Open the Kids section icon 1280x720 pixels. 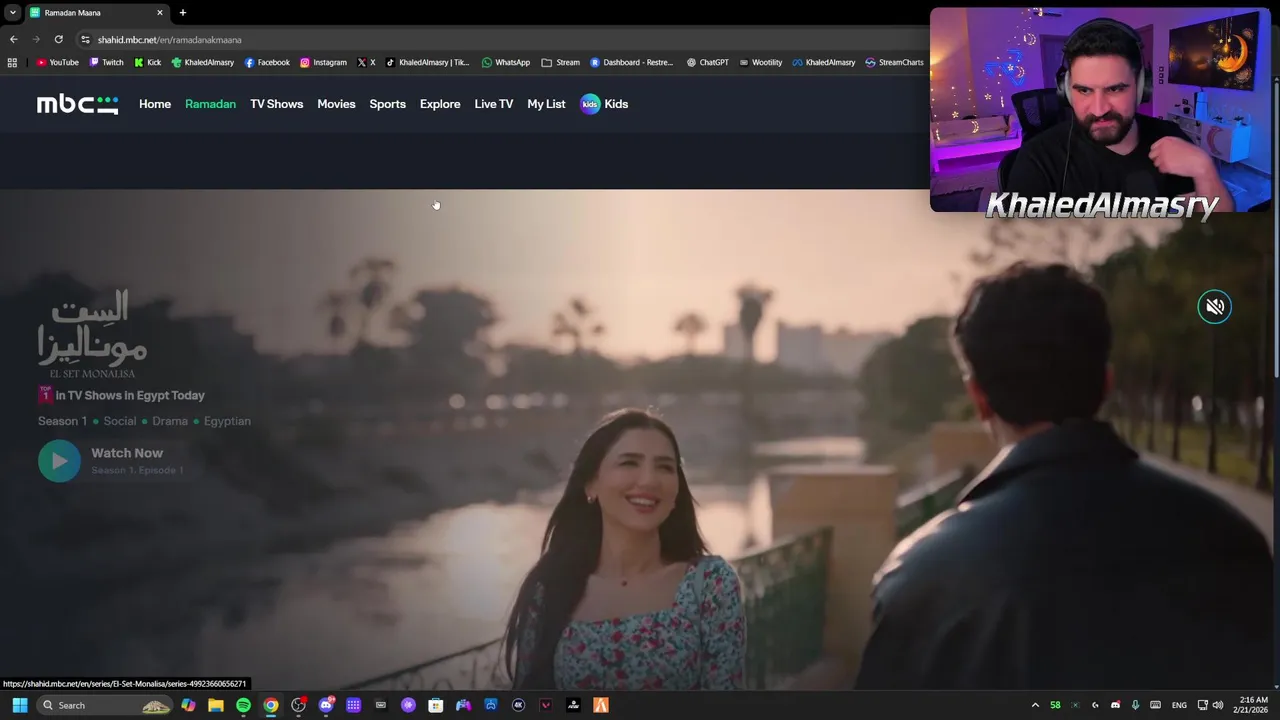tap(590, 104)
